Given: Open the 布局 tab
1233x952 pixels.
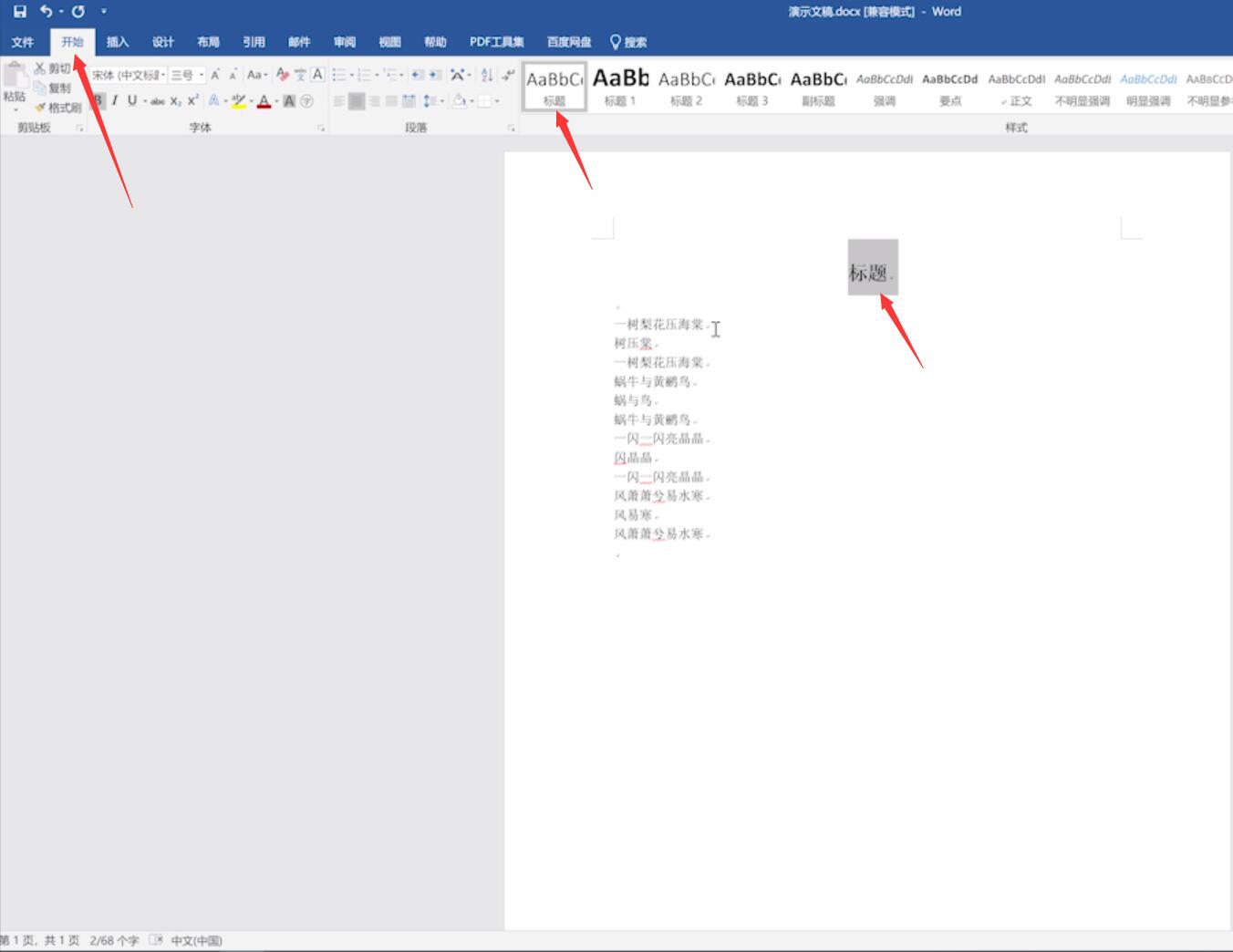Looking at the screenshot, I should click(x=208, y=42).
